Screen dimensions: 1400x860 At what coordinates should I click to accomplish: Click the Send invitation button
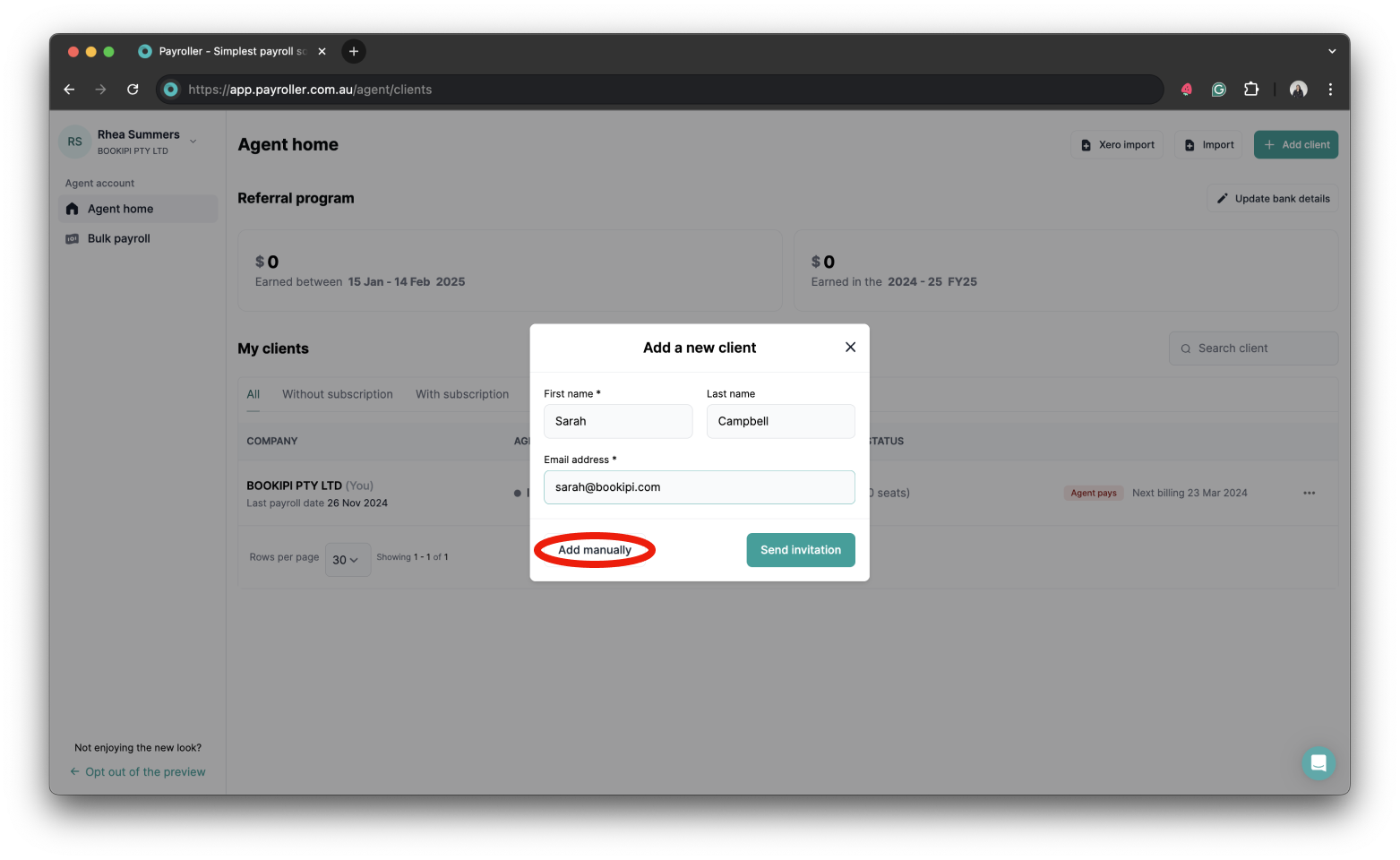click(800, 549)
